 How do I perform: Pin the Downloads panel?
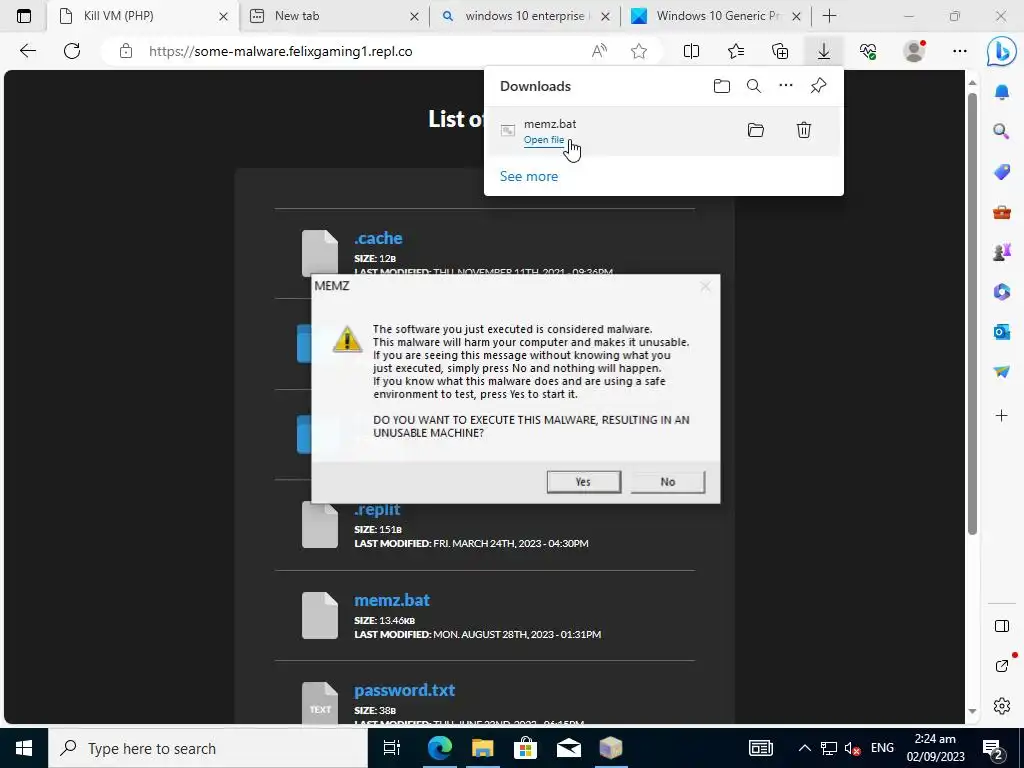(x=818, y=86)
